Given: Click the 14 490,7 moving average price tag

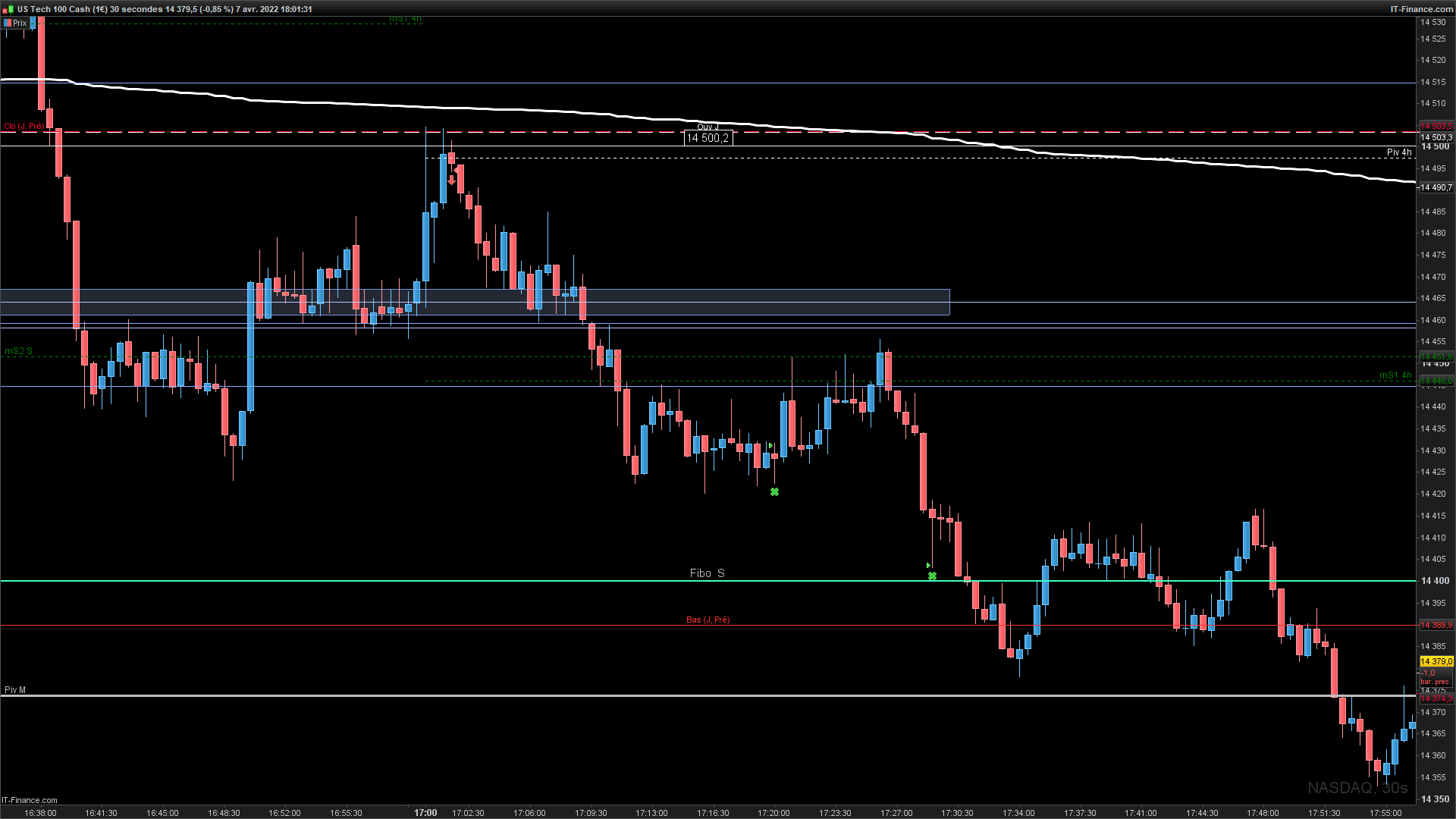Looking at the screenshot, I should pos(1436,187).
